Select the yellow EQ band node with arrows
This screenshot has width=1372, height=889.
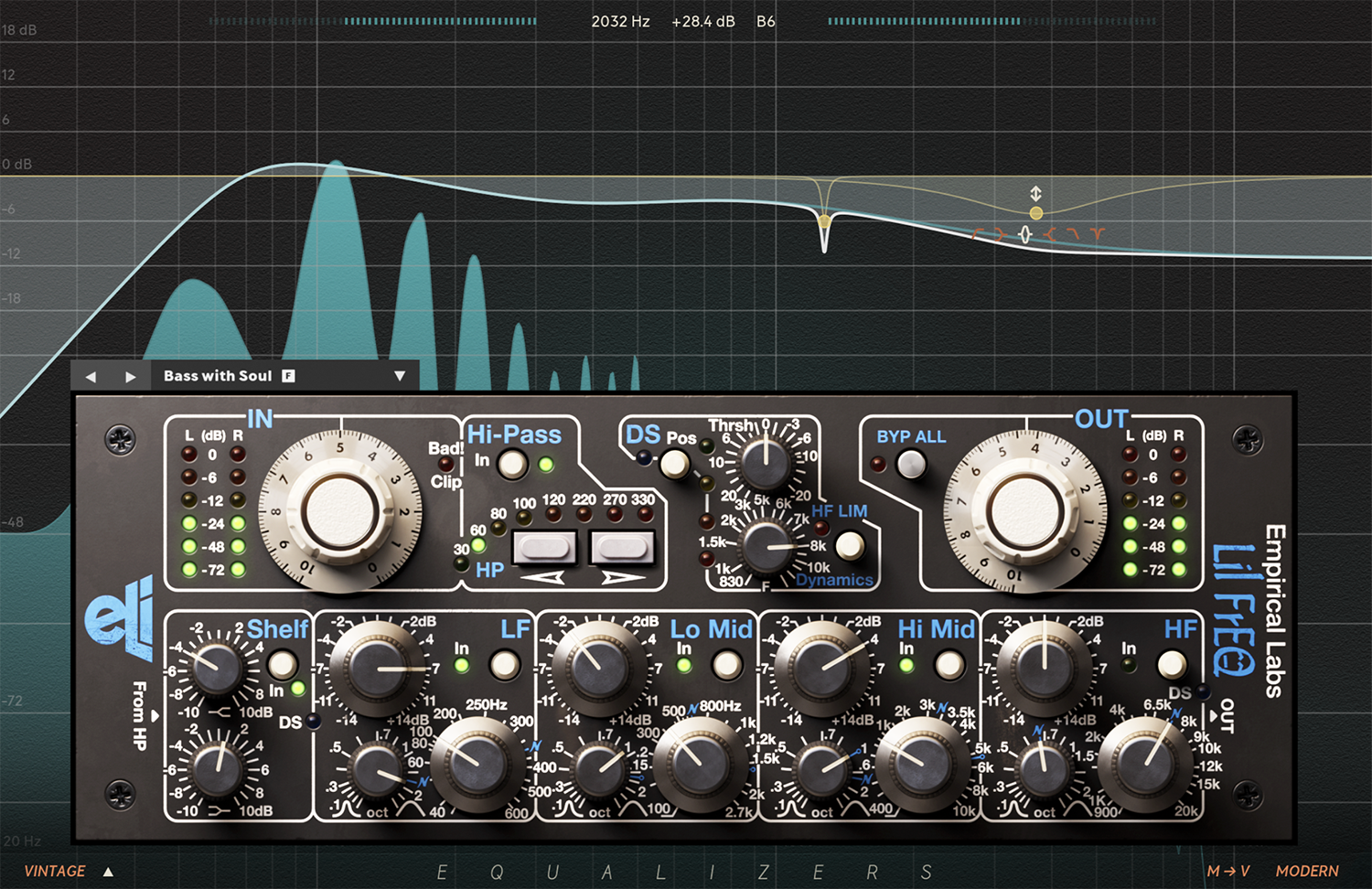(x=1035, y=213)
